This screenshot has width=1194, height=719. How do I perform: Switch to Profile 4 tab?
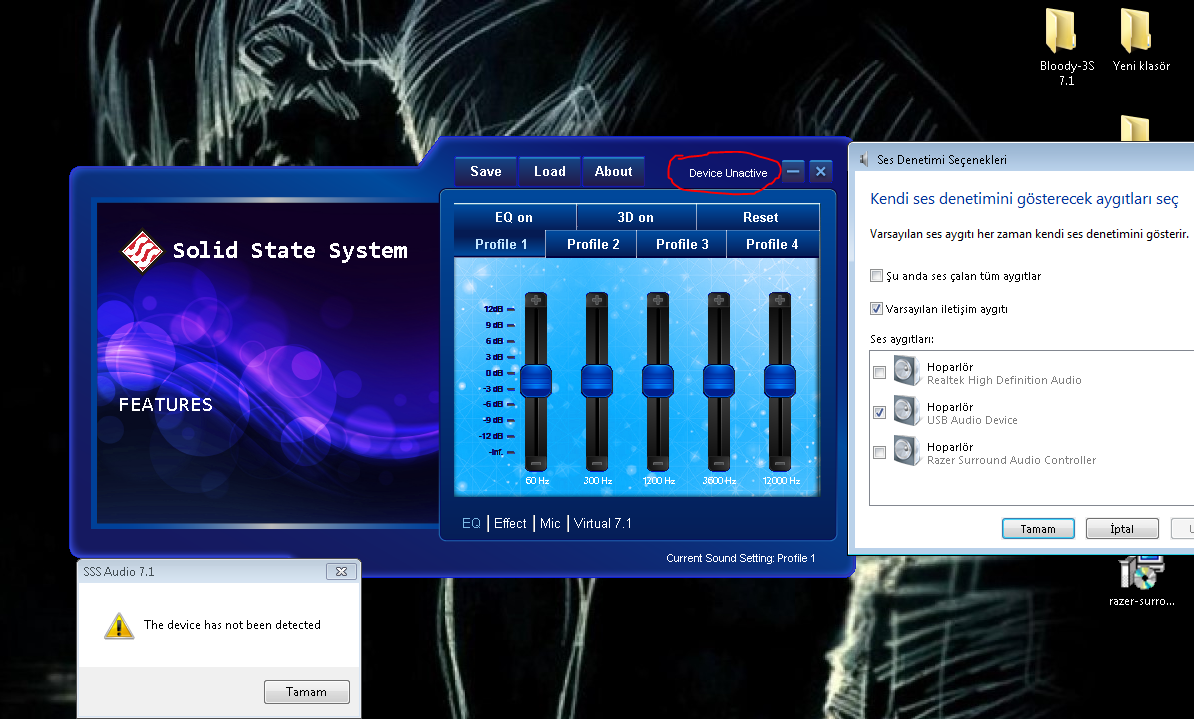(772, 244)
